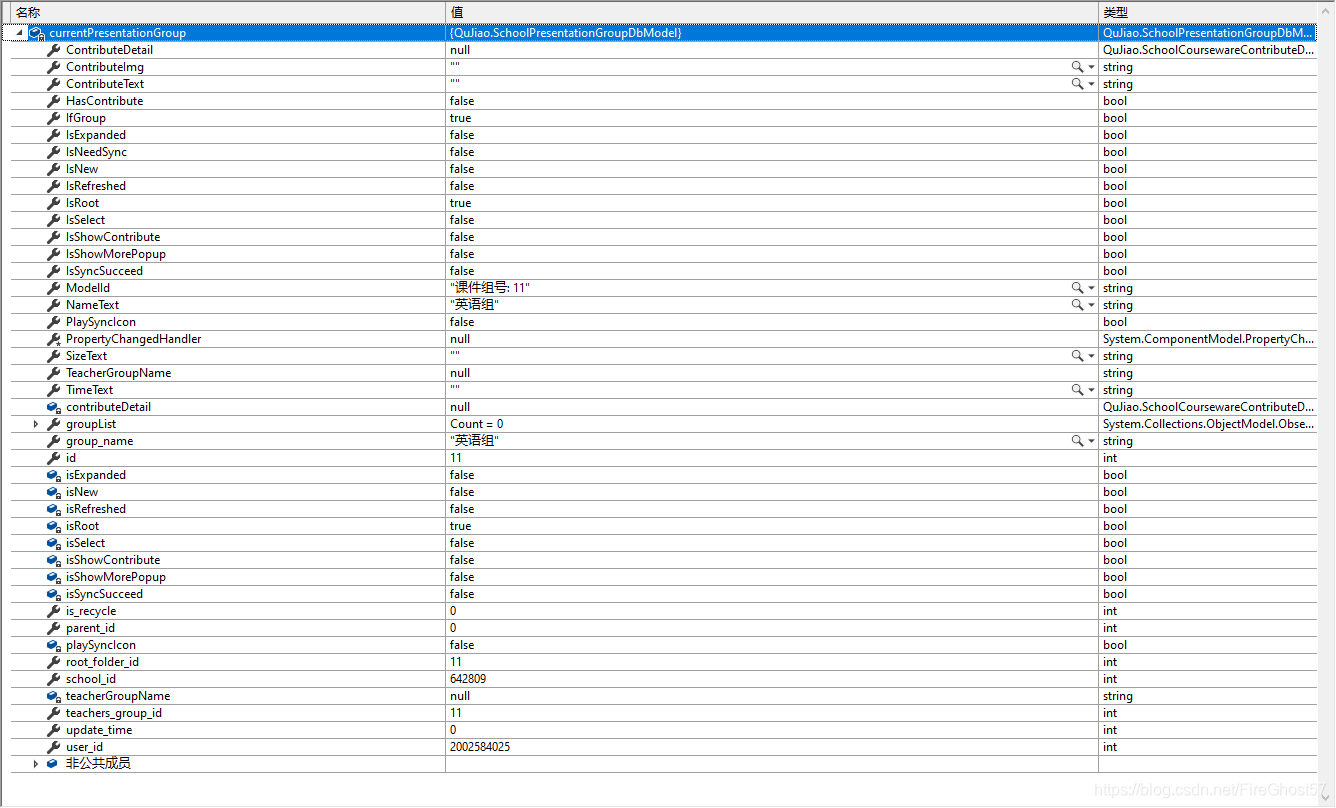The height and width of the screenshot is (808, 1336).
Task: Open text visualizer magnifier for ContributeImg
Action: (1077, 67)
